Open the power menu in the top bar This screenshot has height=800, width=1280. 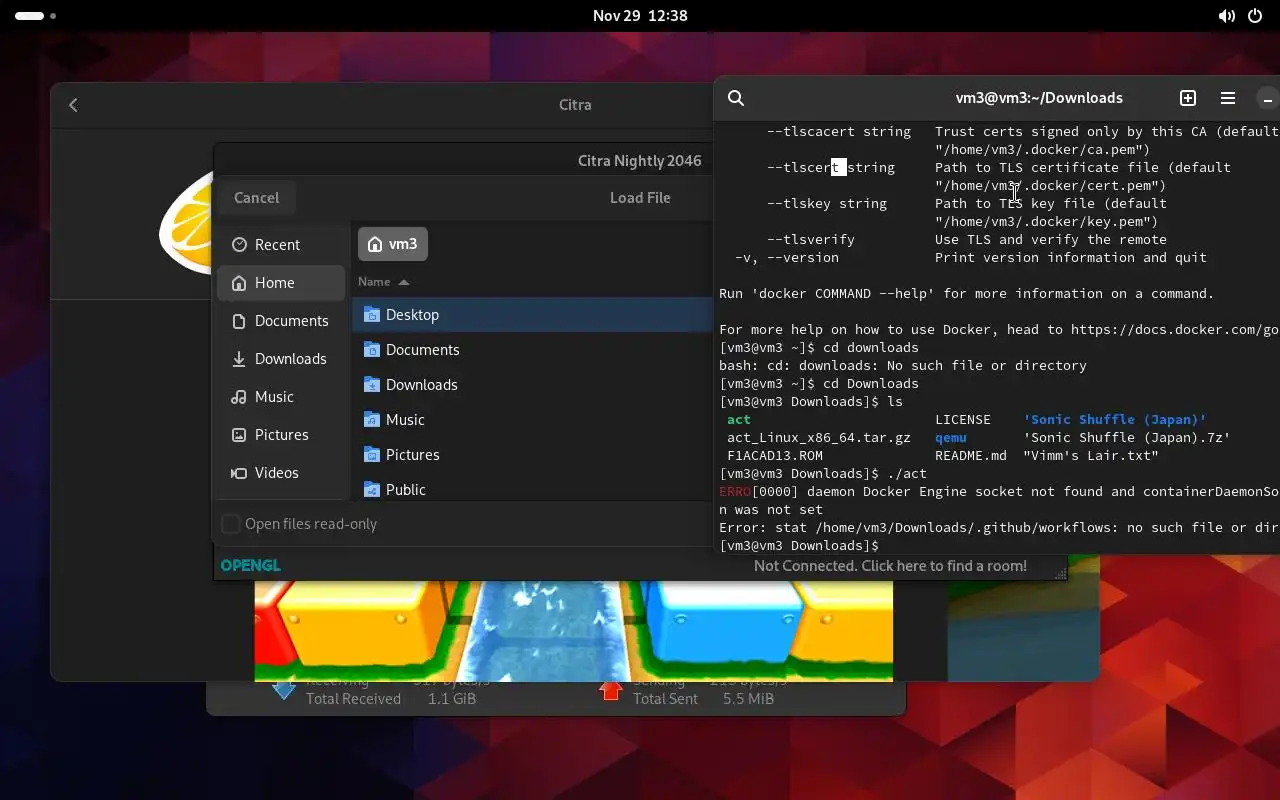point(1256,16)
